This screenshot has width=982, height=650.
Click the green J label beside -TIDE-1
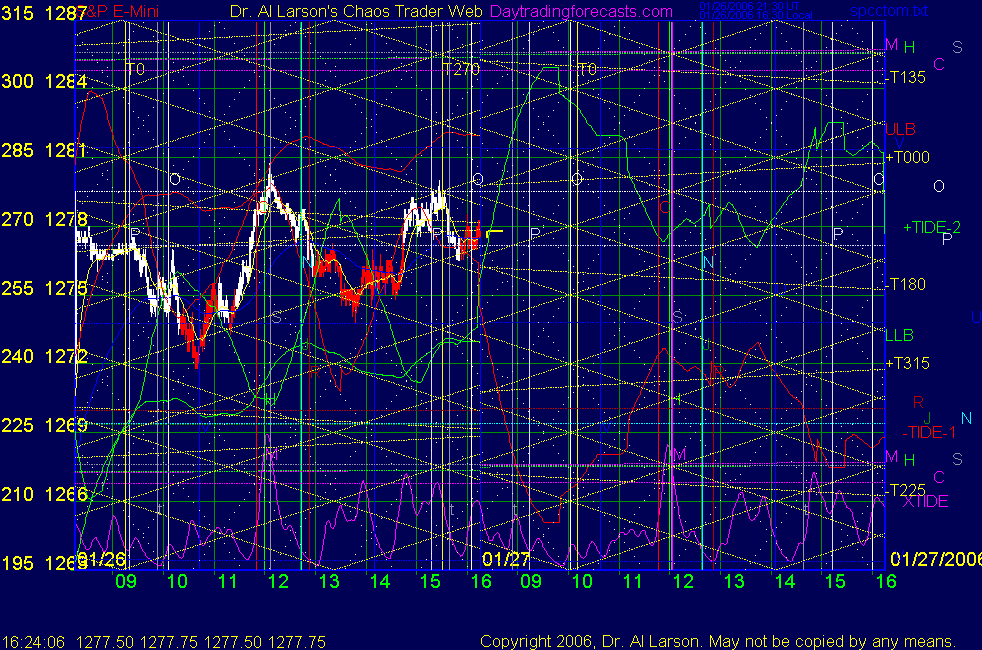pos(928,418)
